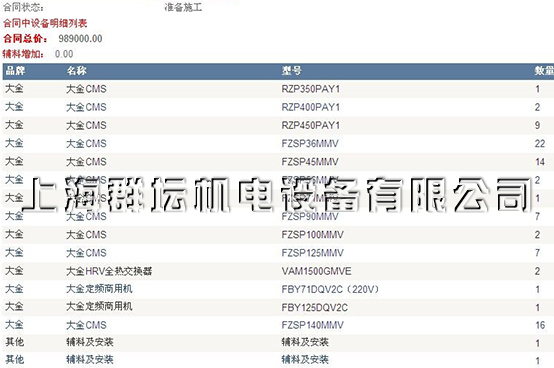The width and height of the screenshot is (554, 368).
Task: Open the 大金HRV全热交换器 name entry
Action: (109, 271)
